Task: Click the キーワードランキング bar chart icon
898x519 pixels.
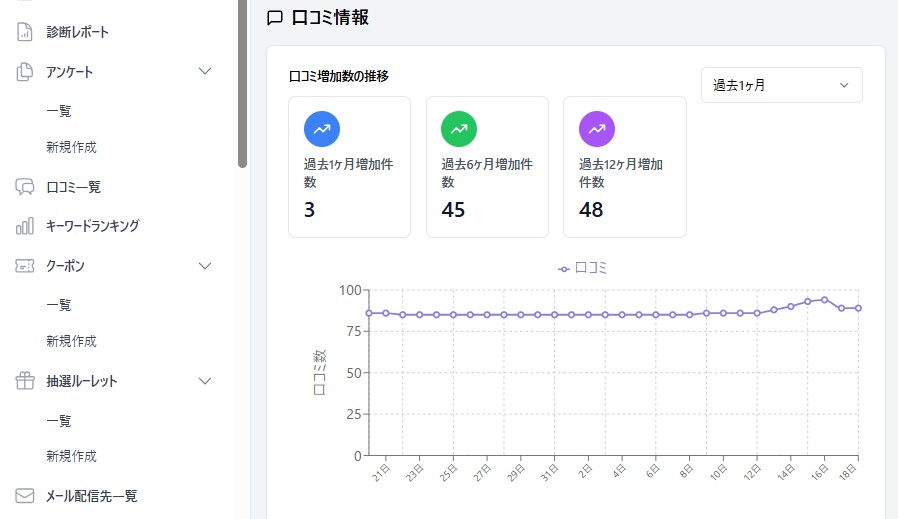Action: click(26, 226)
